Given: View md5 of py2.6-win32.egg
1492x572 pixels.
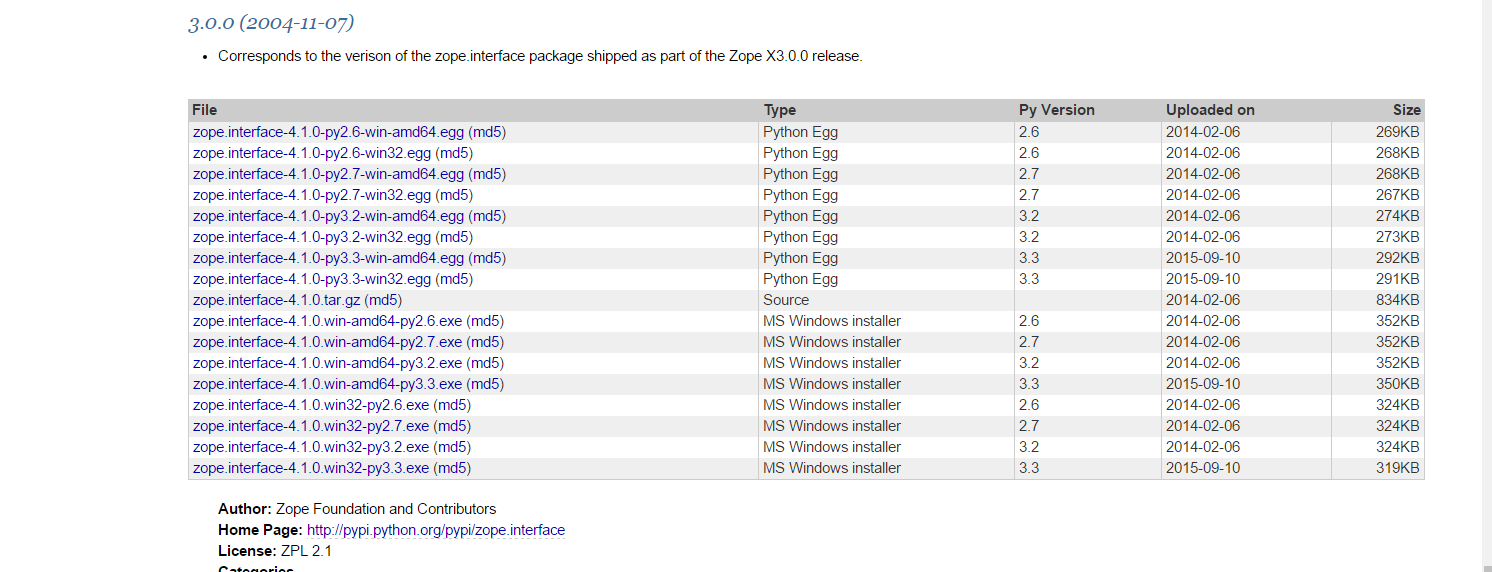Looking at the screenshot, I should [x=454, y=153].
